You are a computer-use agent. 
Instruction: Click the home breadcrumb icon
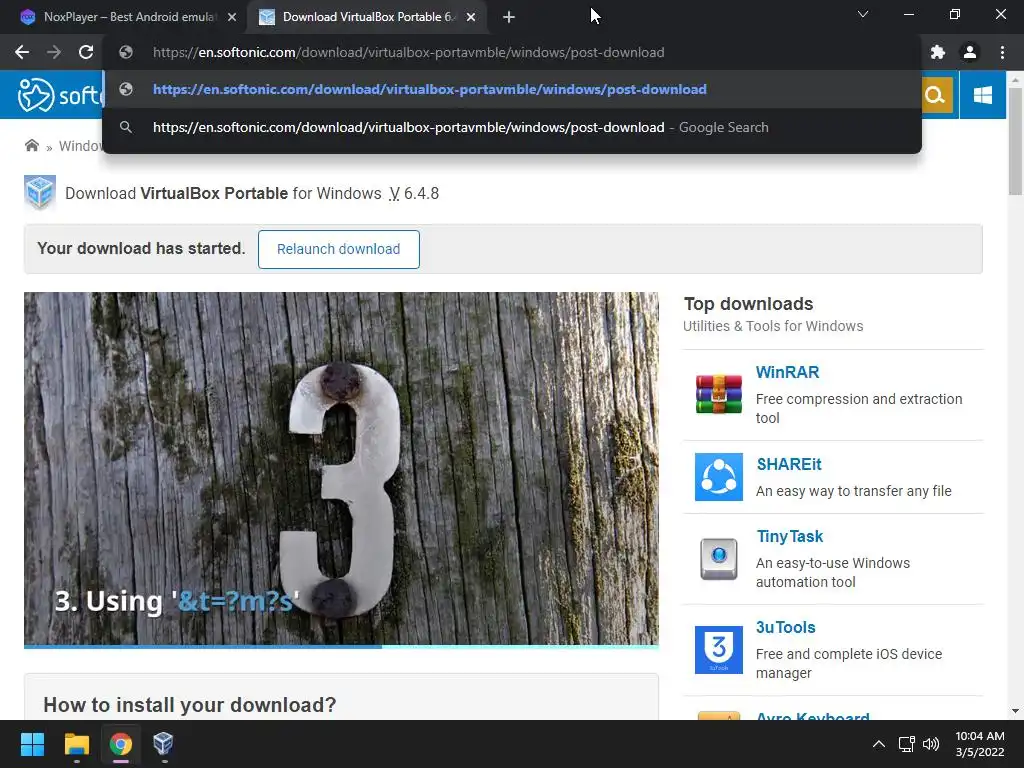[31, 145]
